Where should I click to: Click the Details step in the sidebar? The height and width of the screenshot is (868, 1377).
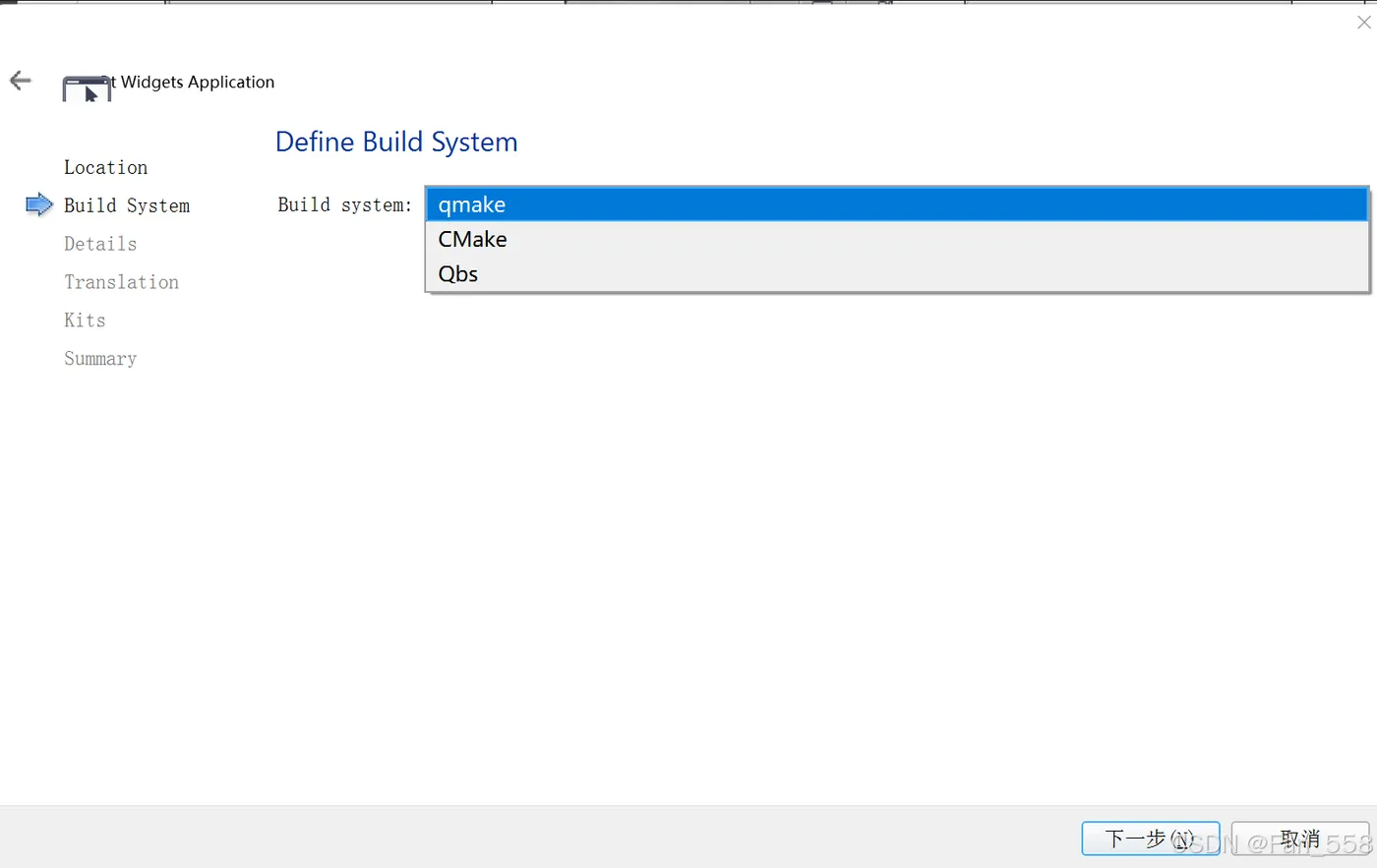[100, 244]
